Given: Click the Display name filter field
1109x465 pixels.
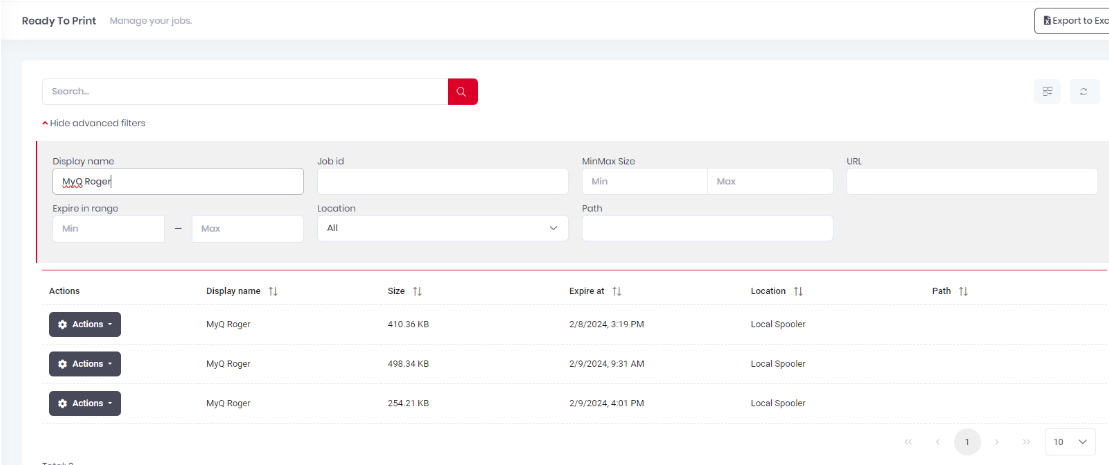Looking at the screenshot, I should [x=178, y=181].
